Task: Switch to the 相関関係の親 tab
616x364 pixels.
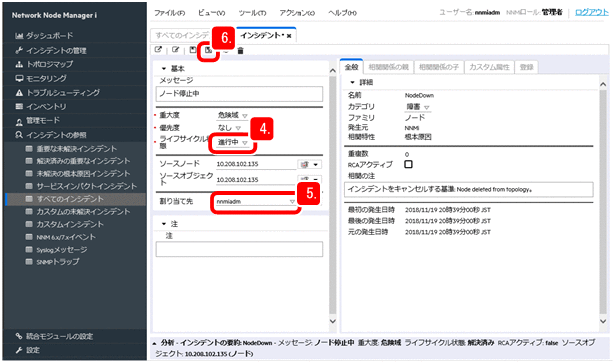Action: point(388,67)
